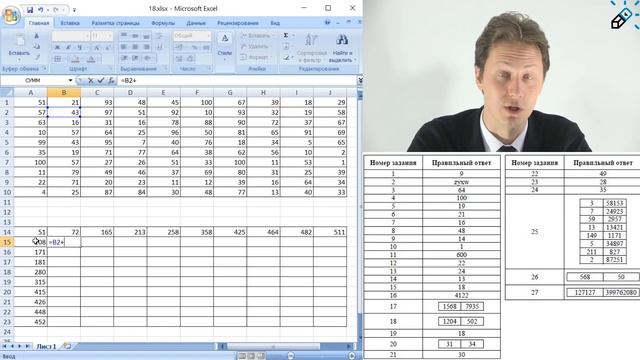Click into the formula bar showing =B2+

(x=237, y=81)
